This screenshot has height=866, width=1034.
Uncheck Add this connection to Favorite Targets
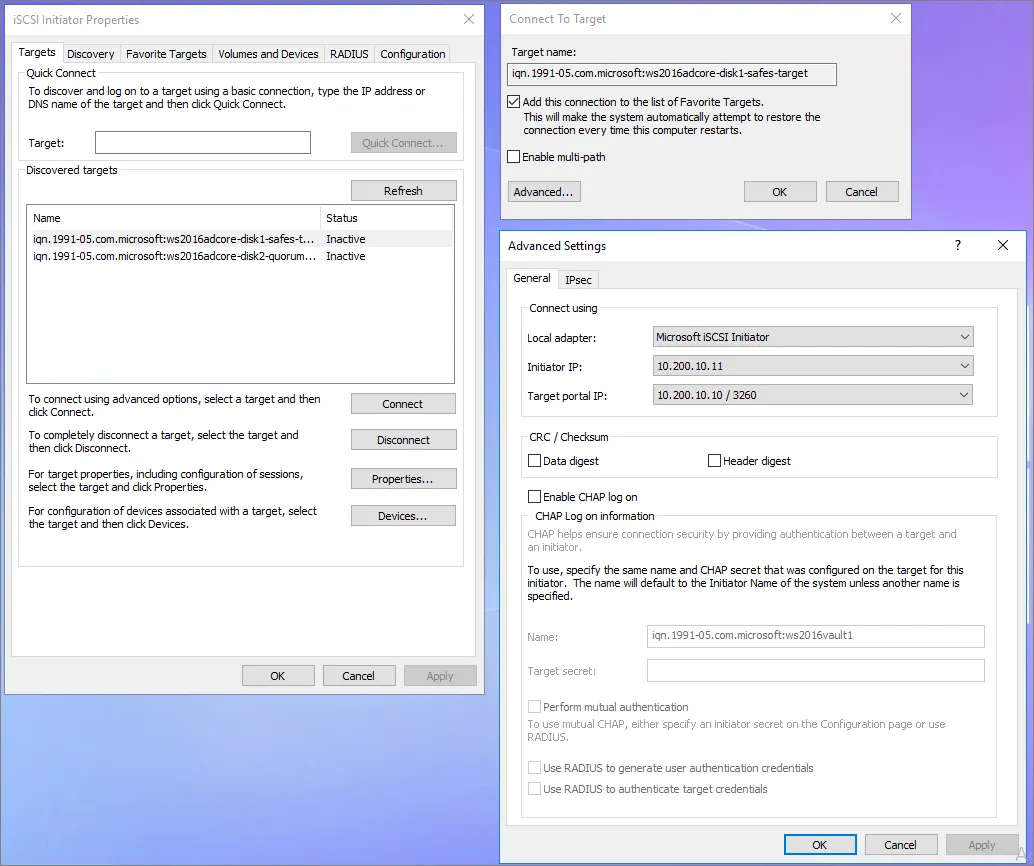pos(514,102)
